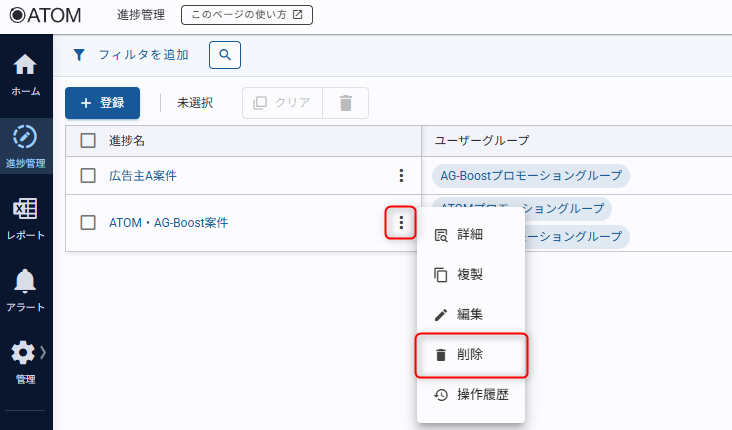
Task: Toggle three-dot menu for ATOM・AG-Boost案件
Action: point(401,223)
